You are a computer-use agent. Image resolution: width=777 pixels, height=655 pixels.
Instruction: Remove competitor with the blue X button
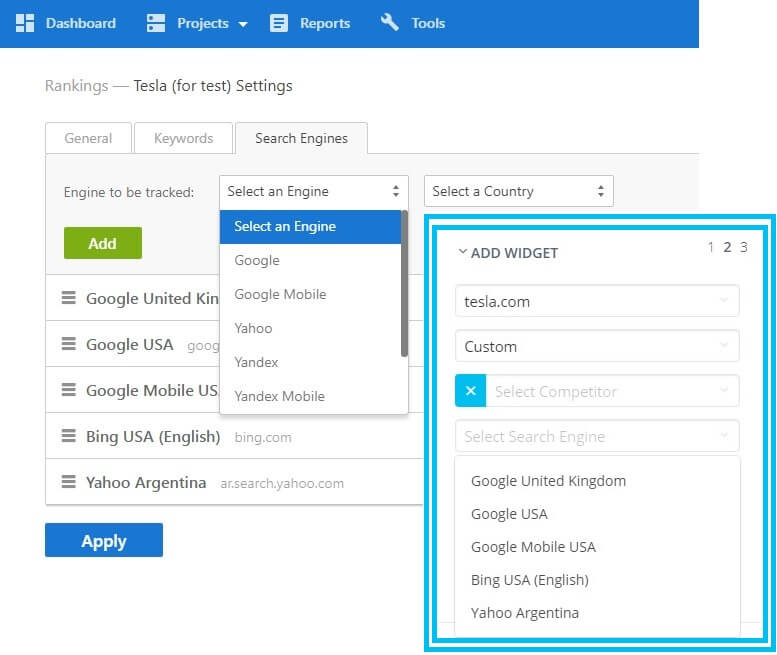(470, 391)
